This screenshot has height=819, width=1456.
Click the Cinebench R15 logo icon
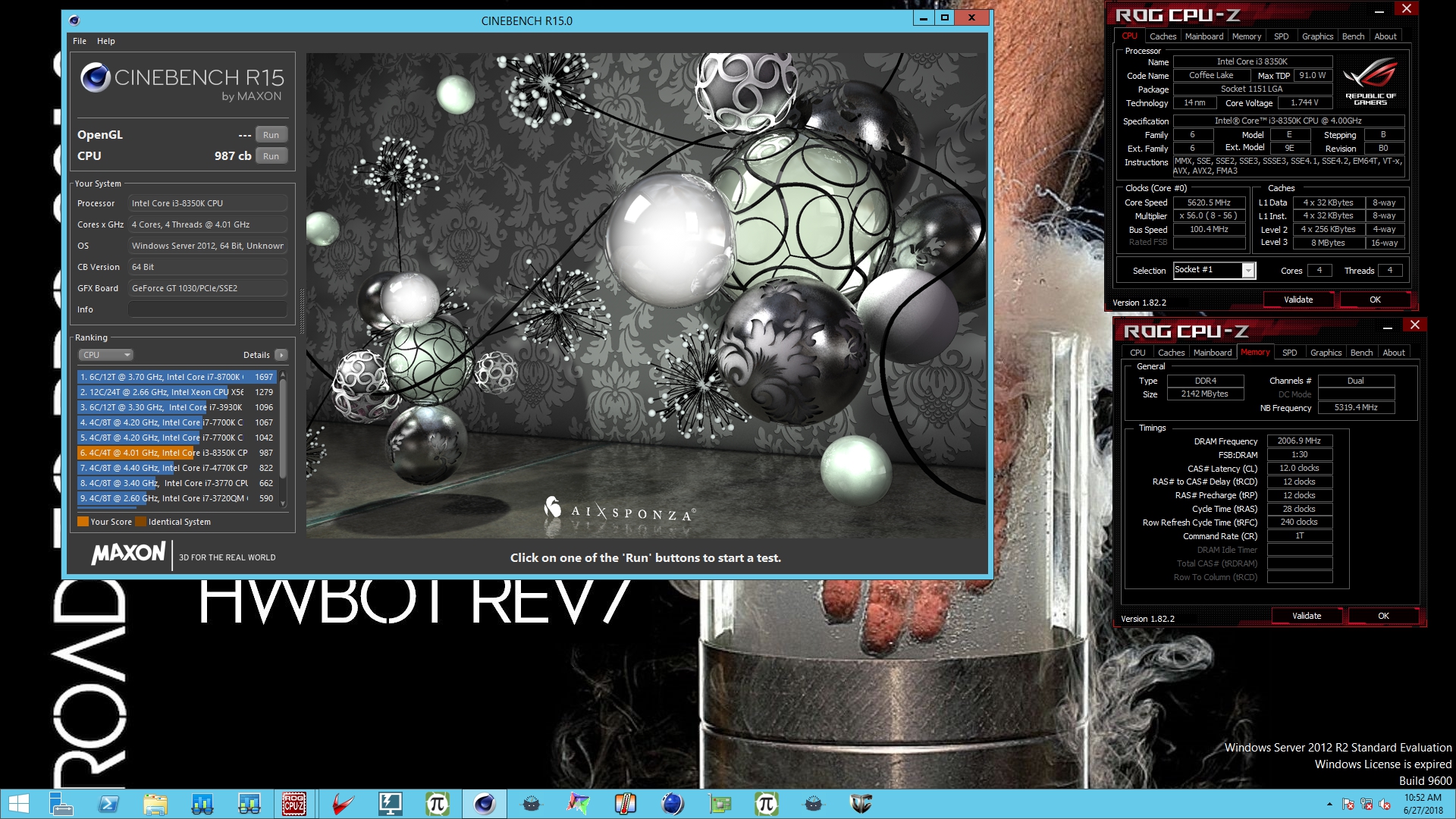tap(96, 77)
